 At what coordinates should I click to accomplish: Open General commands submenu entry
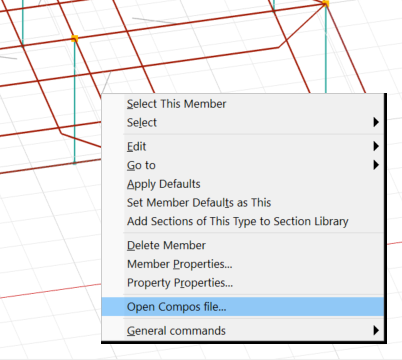(x=243, y=331)
